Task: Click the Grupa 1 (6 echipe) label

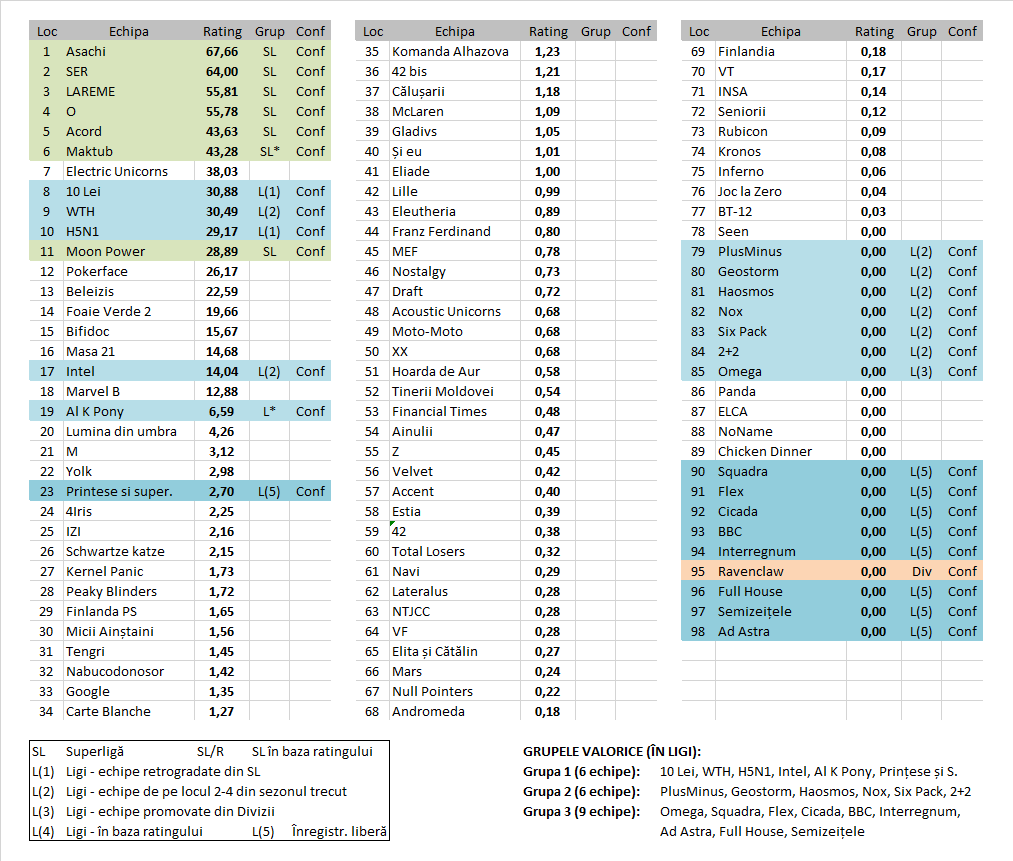Action: pos(578,771)
